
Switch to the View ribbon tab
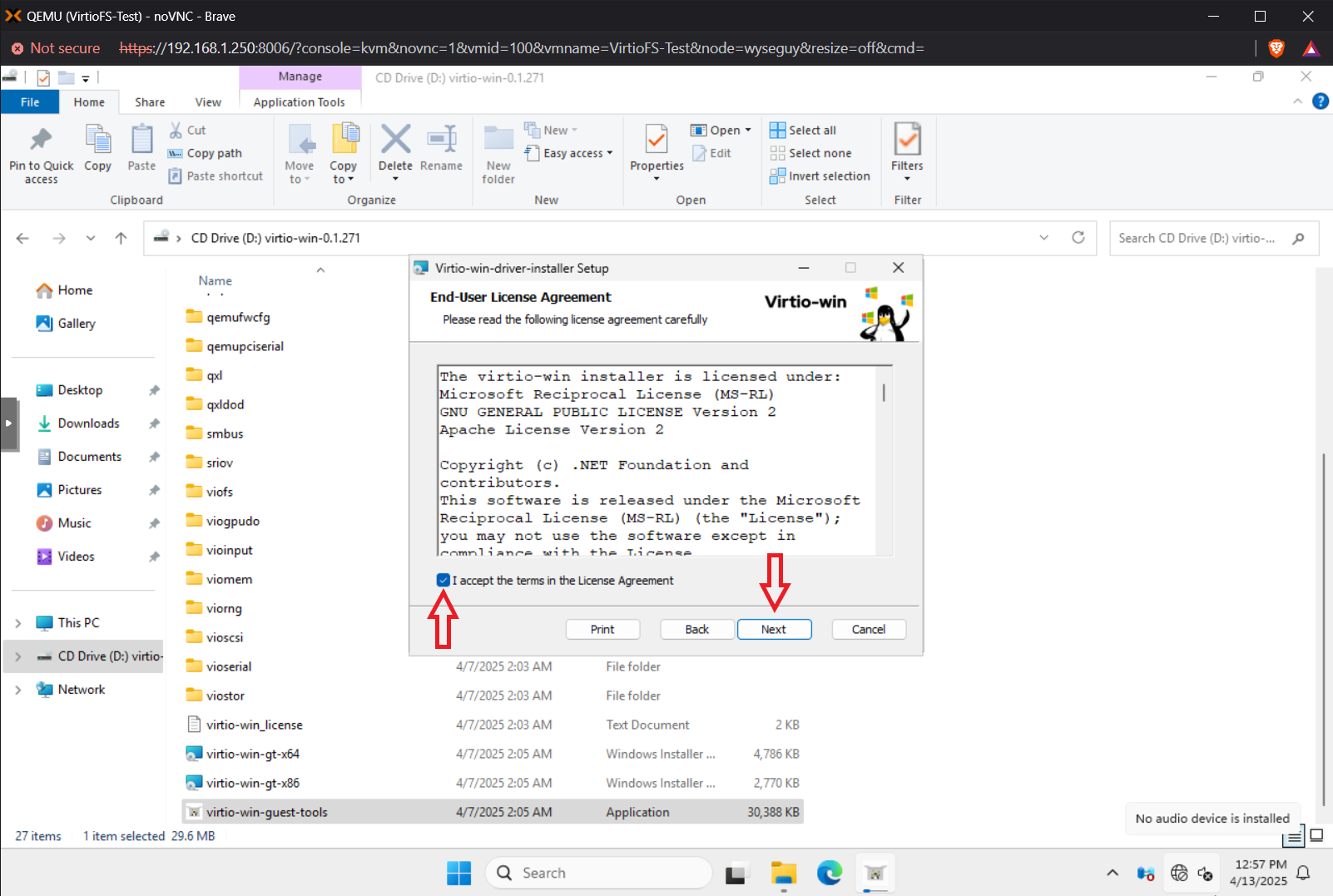pyautogui.click(x=208, y=102)
